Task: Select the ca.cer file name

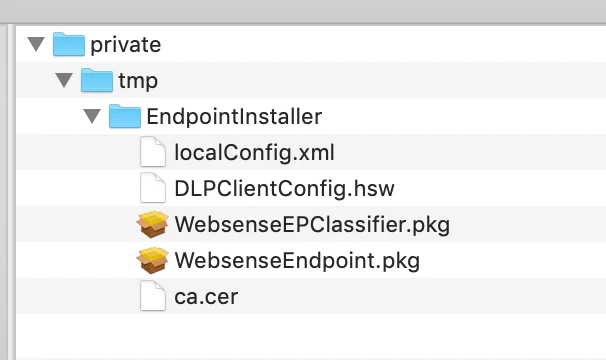Action: coord(206,297)
